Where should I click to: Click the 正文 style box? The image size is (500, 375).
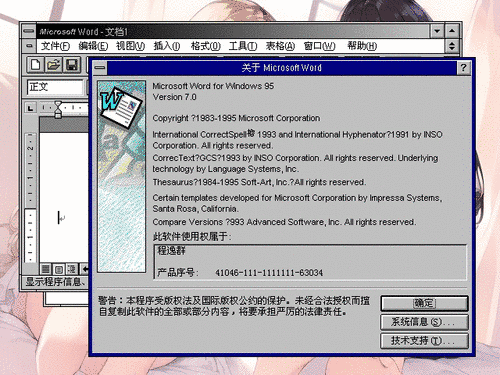(55, 87)
